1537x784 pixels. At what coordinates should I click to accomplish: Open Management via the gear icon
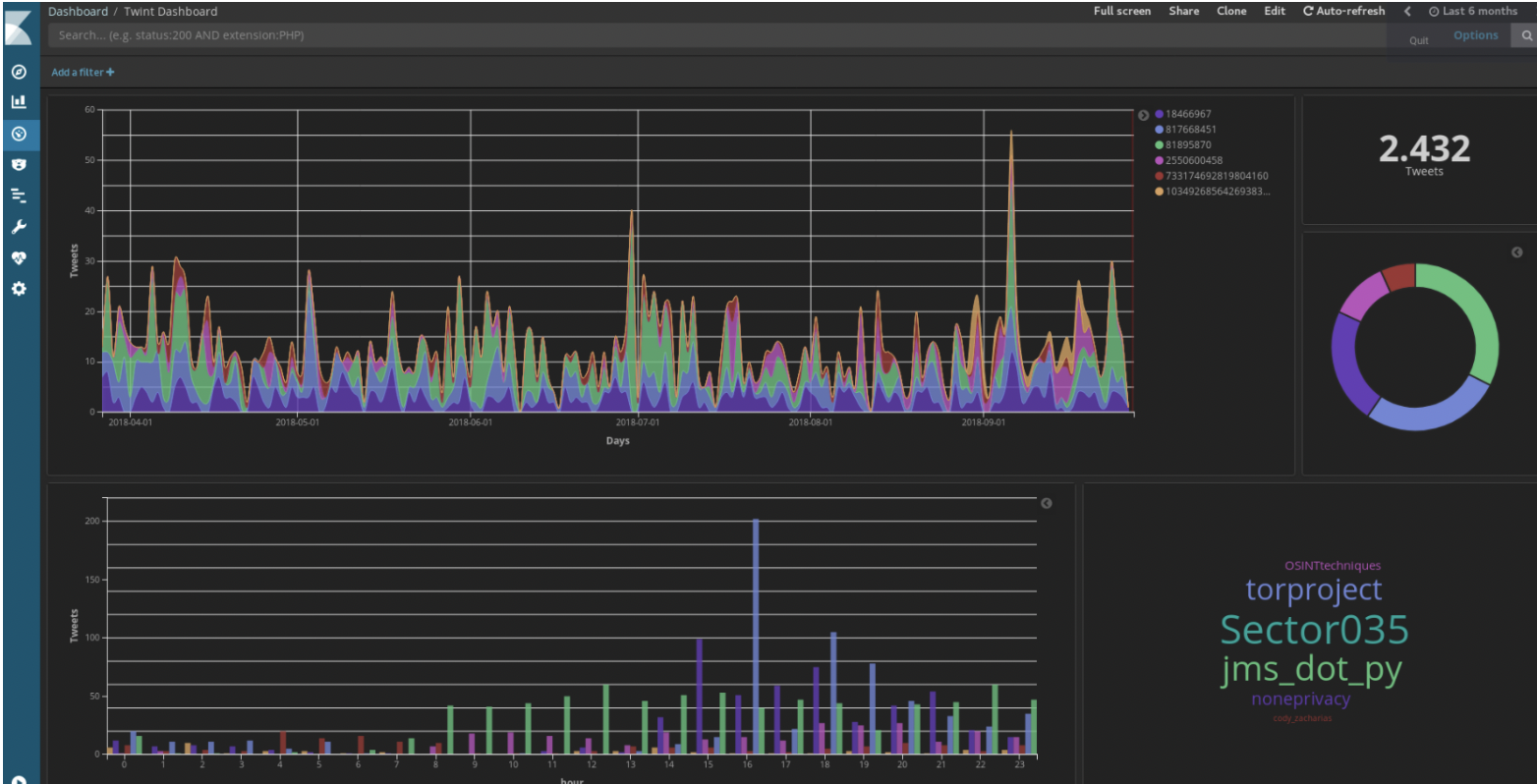pyautogui.click(x=19, y=289)
